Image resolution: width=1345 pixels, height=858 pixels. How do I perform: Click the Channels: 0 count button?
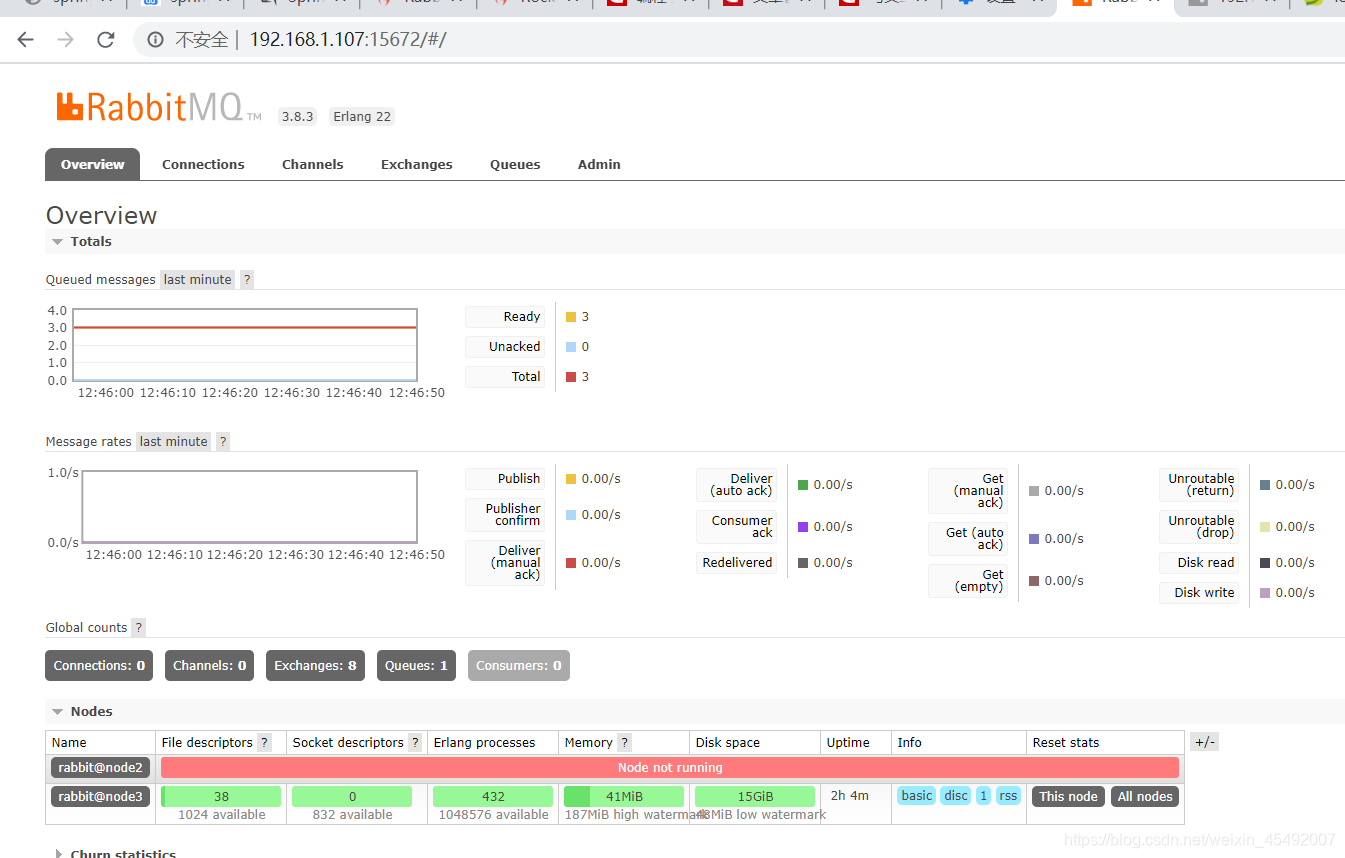[x=210, y=666]
